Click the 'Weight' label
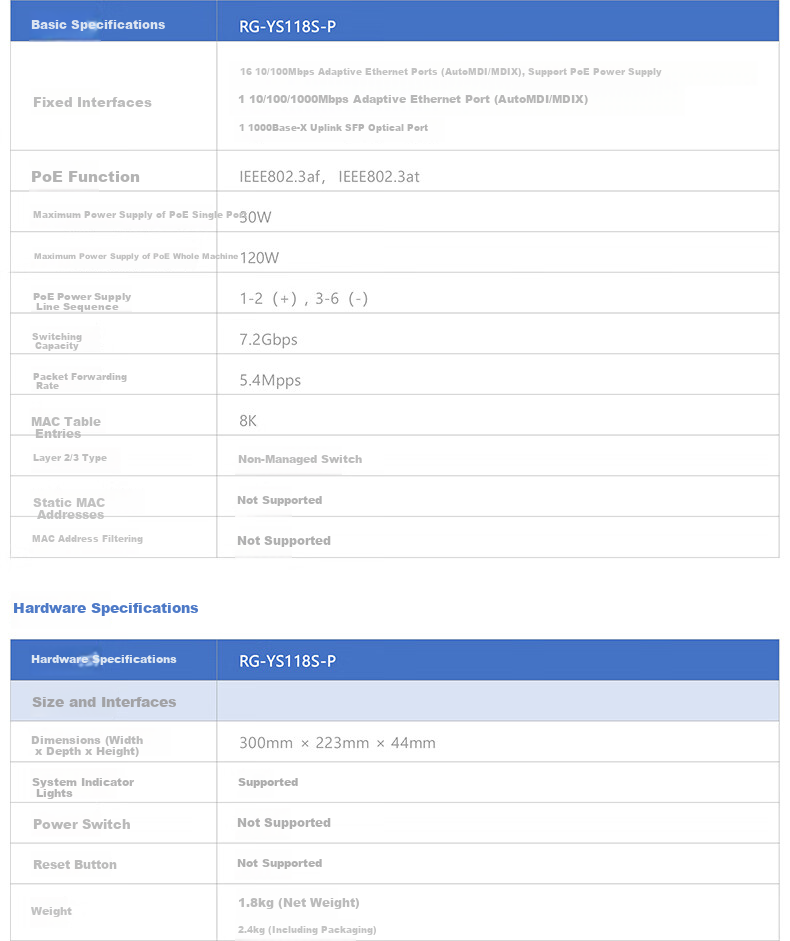The image size is (790, 941). tap(52, 911)
